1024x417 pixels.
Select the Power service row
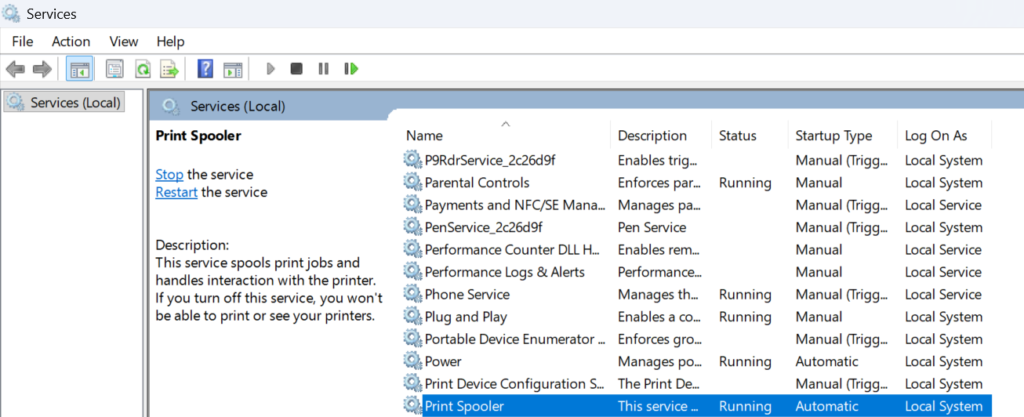[x=697, y=362]
